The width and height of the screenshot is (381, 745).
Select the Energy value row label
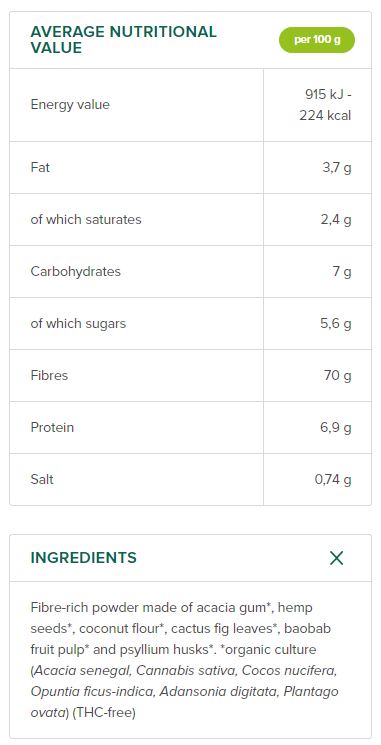click(70, 105)
